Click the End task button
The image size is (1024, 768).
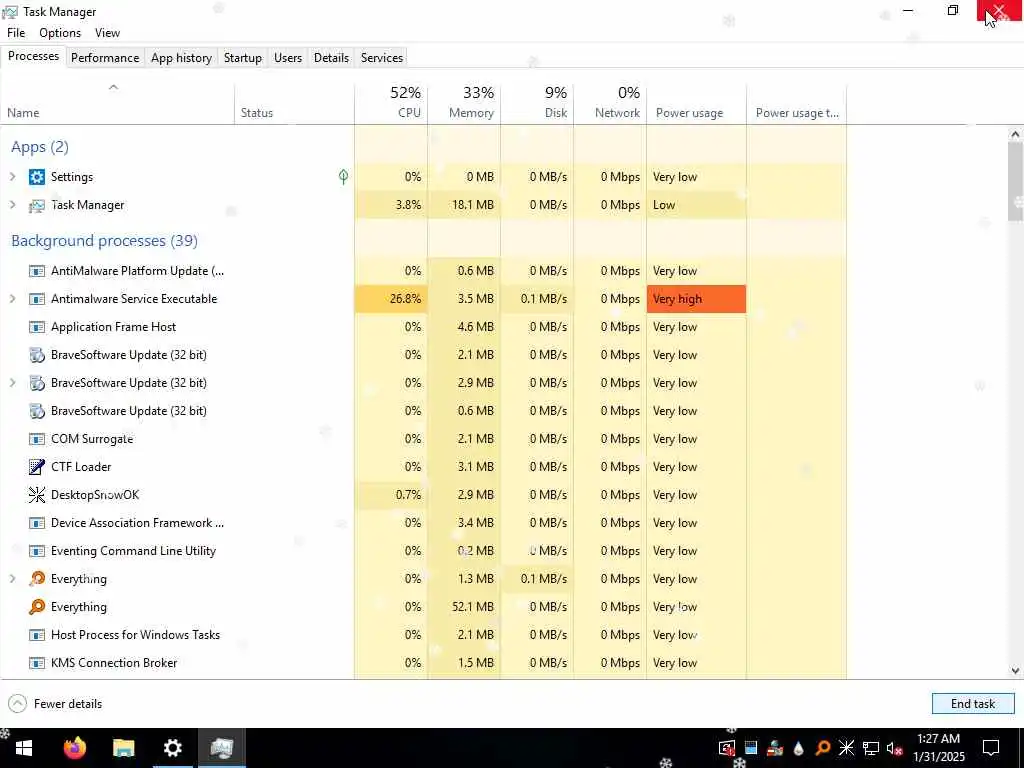click(x=973, y=704)
